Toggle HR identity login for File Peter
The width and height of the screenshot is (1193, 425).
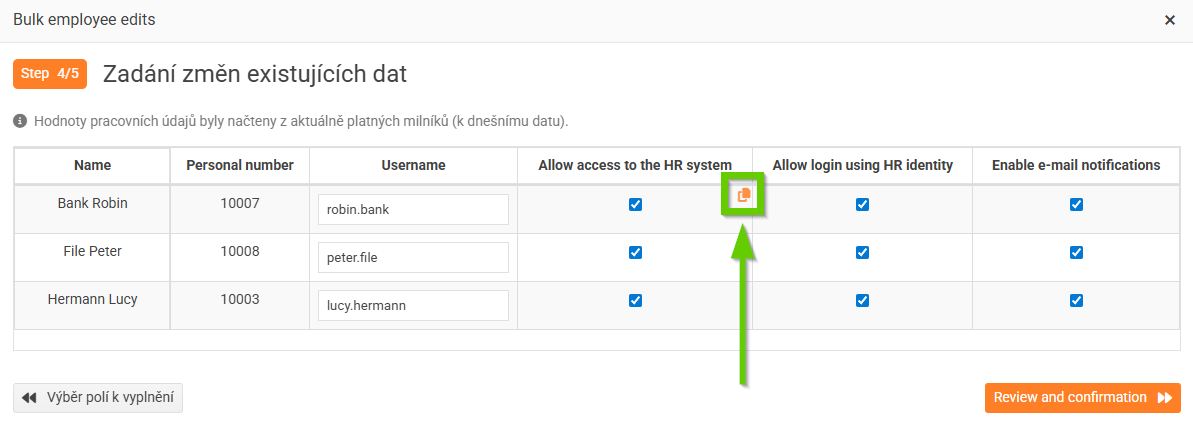click(x=862, y=253)
